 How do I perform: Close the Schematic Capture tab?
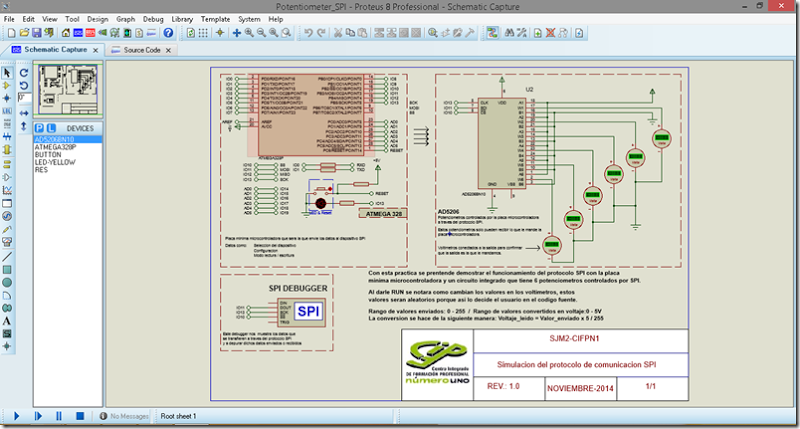[95, 50]
